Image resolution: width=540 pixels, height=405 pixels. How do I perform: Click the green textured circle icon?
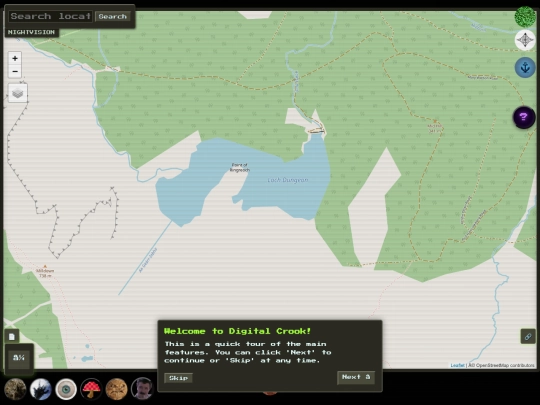pos(525,16)
